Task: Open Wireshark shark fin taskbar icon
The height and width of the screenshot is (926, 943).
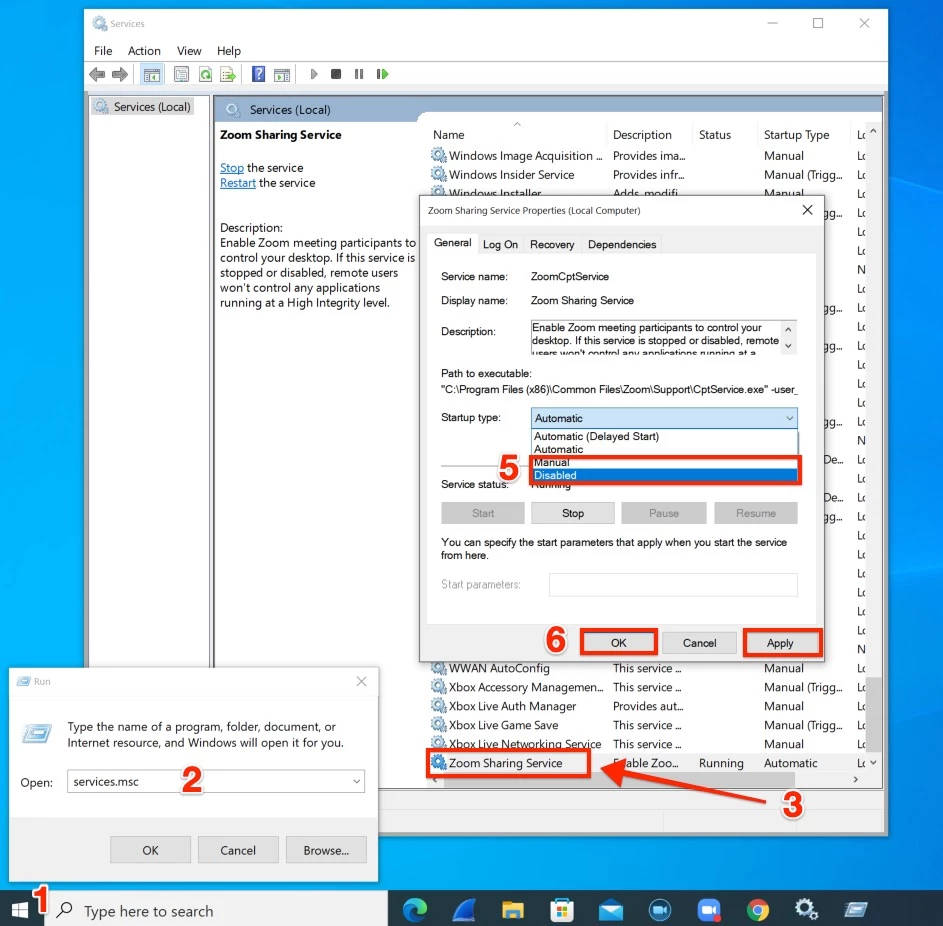Action: point(464,910)
